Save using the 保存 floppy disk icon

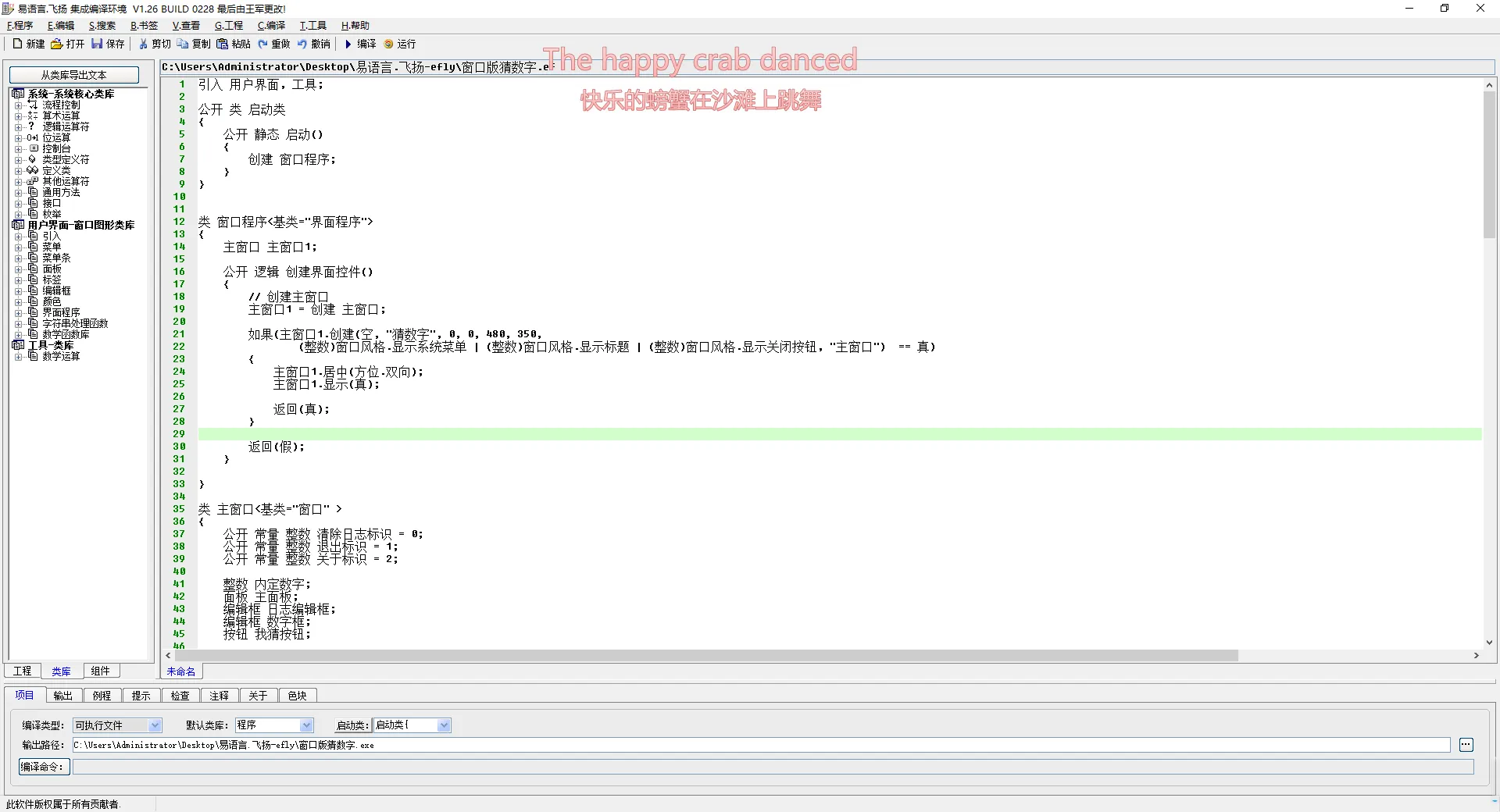pyautogui.click(x=97, y=44)
